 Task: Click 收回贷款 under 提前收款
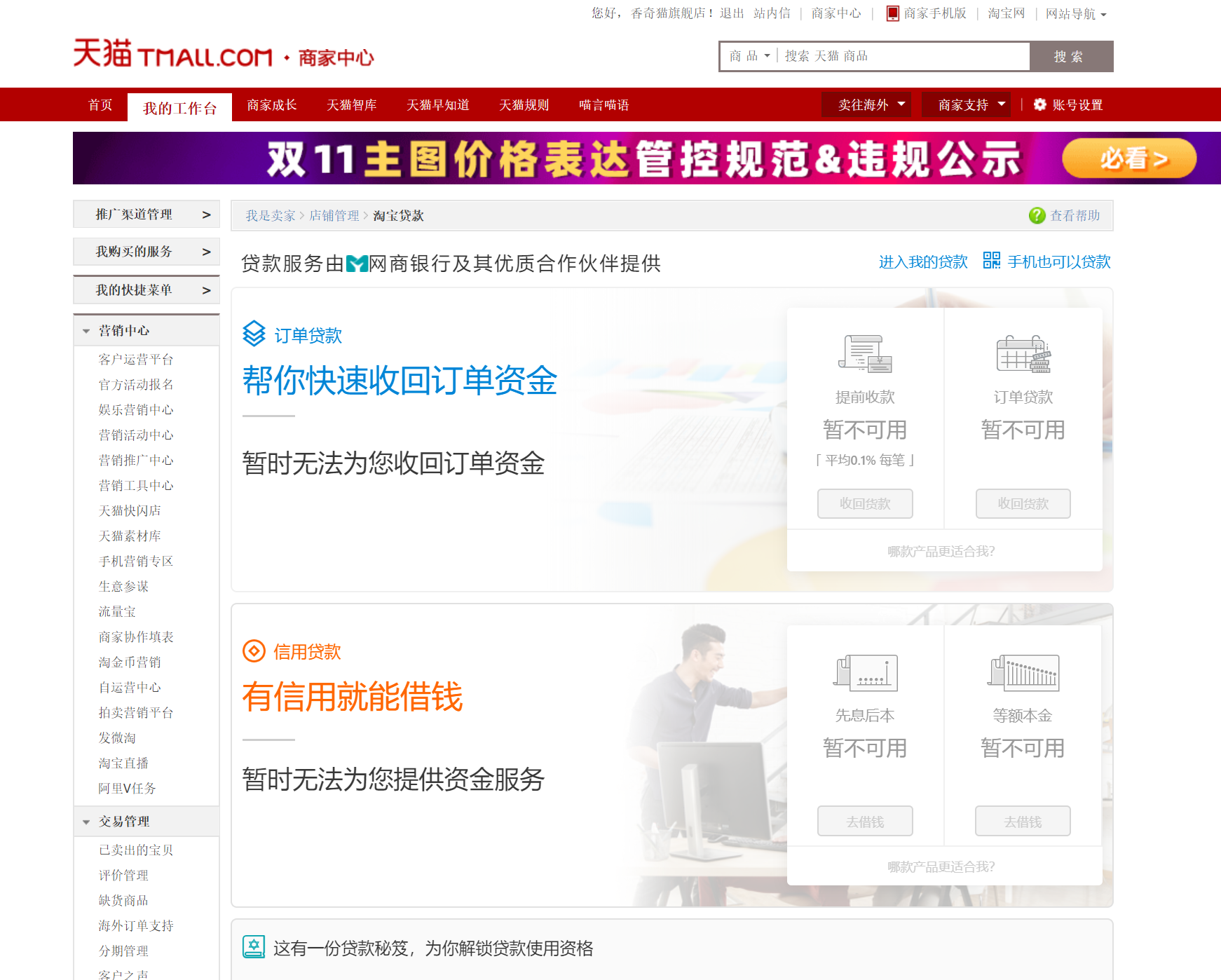pyautogui.click(x=865, y=503)
